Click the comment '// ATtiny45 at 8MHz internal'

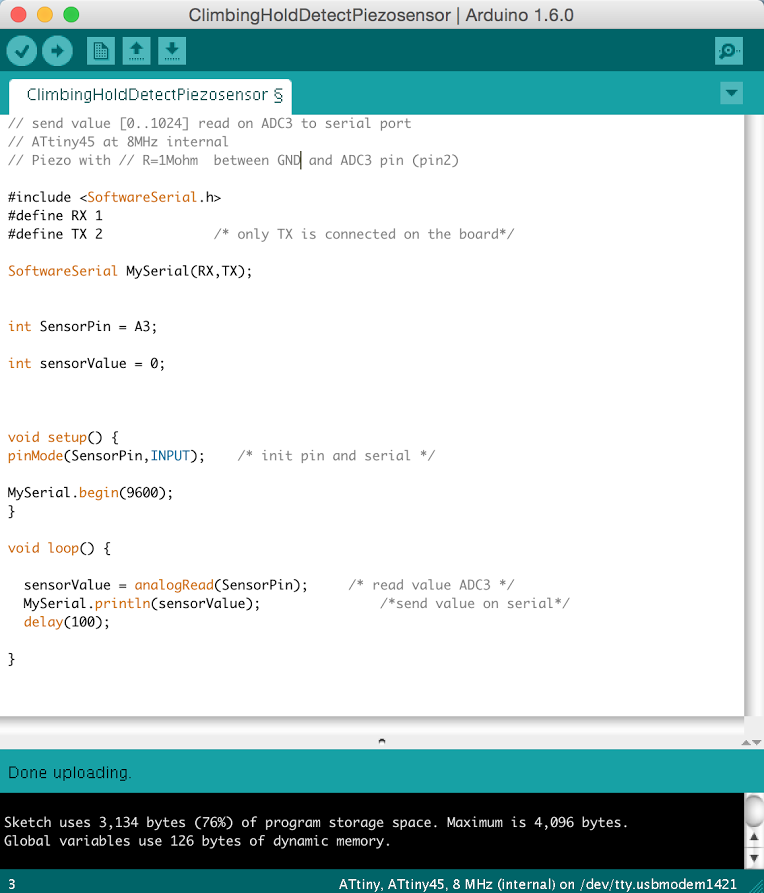point(118,142)
